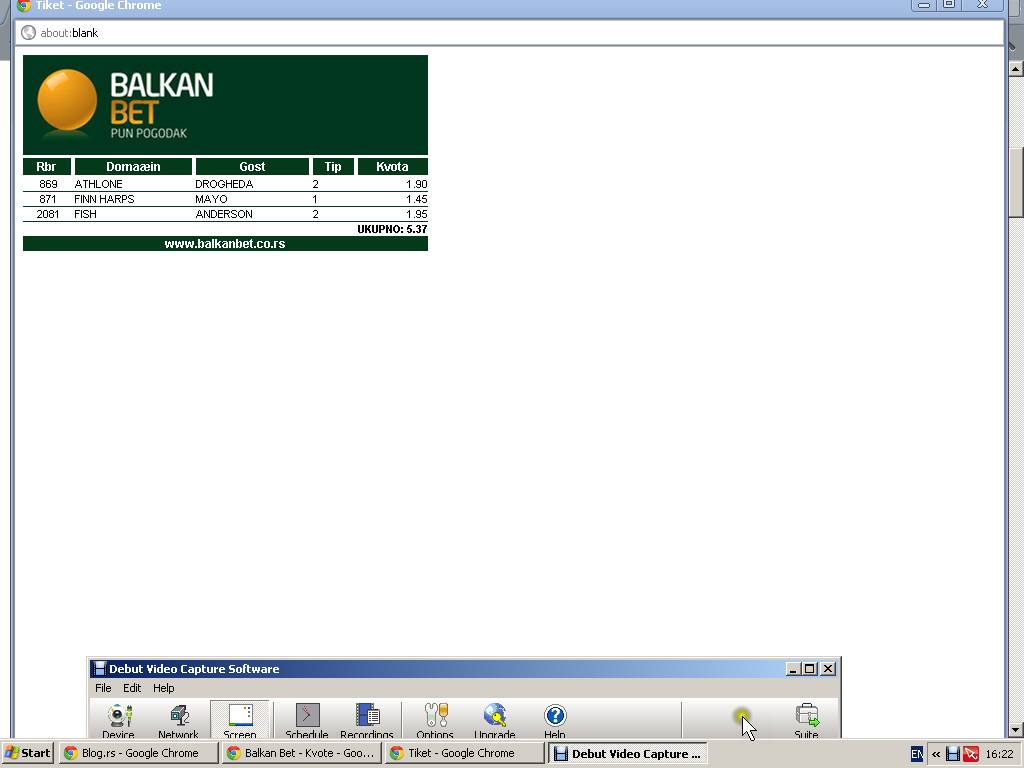Switch to Balkan Bet Kvote taskbar window
This screenshot has width=1024, height=768.
coord(301,753)
